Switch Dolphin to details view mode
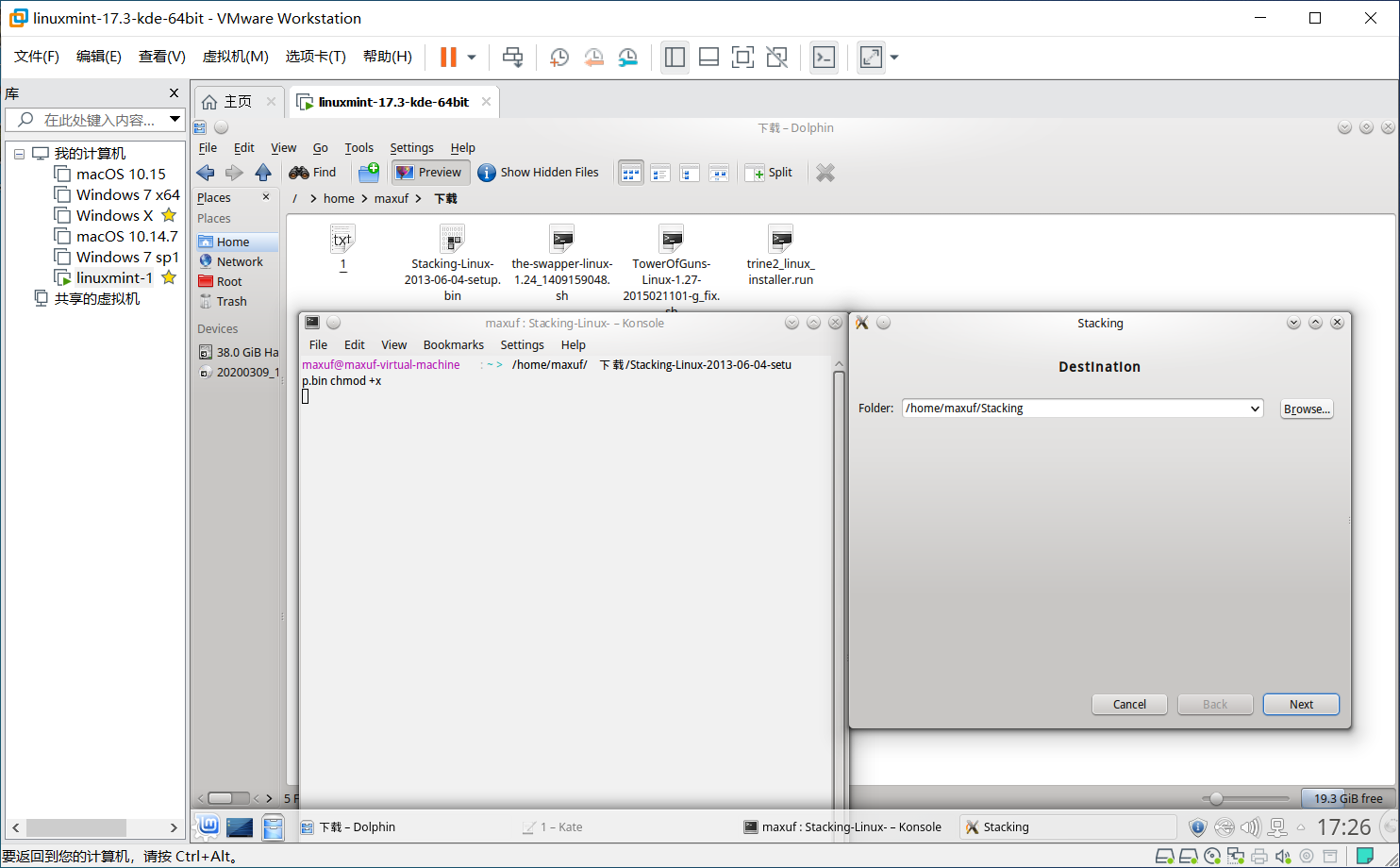Screen dimensions: 1400x868 pyautogui.click(x=690, y=173)
